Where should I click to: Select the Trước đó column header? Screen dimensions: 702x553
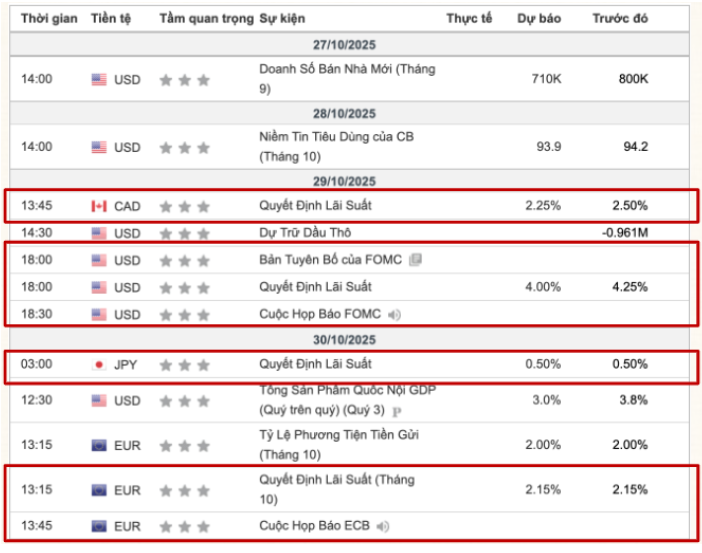(x=620, y=18)
